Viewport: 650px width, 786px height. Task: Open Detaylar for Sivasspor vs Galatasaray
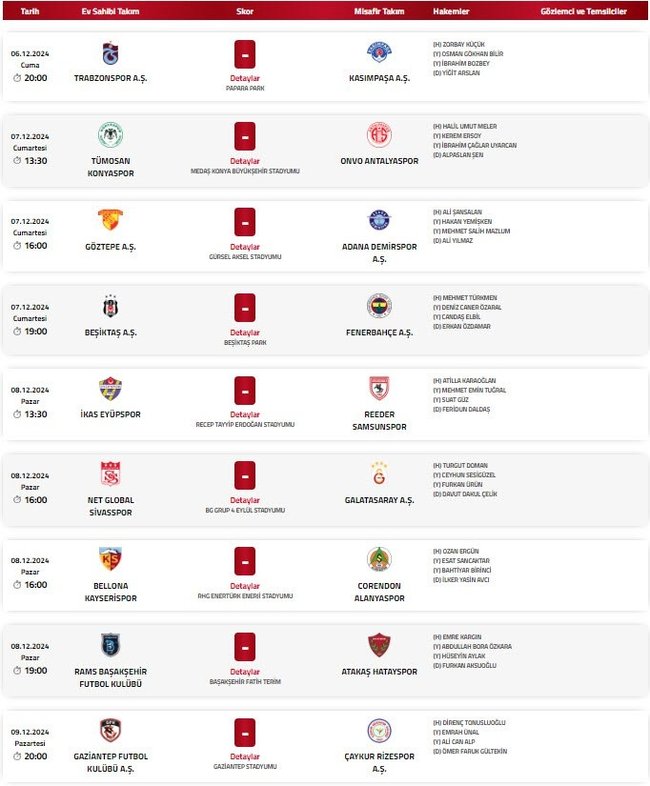click(x=245, y=500)
